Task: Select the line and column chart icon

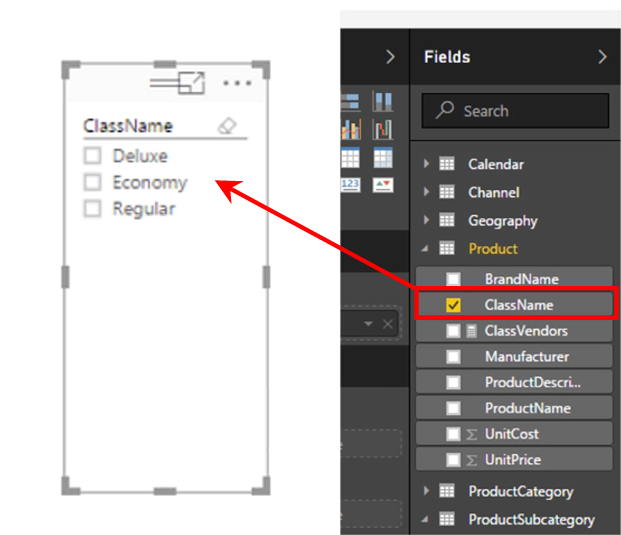Action: 351,129
